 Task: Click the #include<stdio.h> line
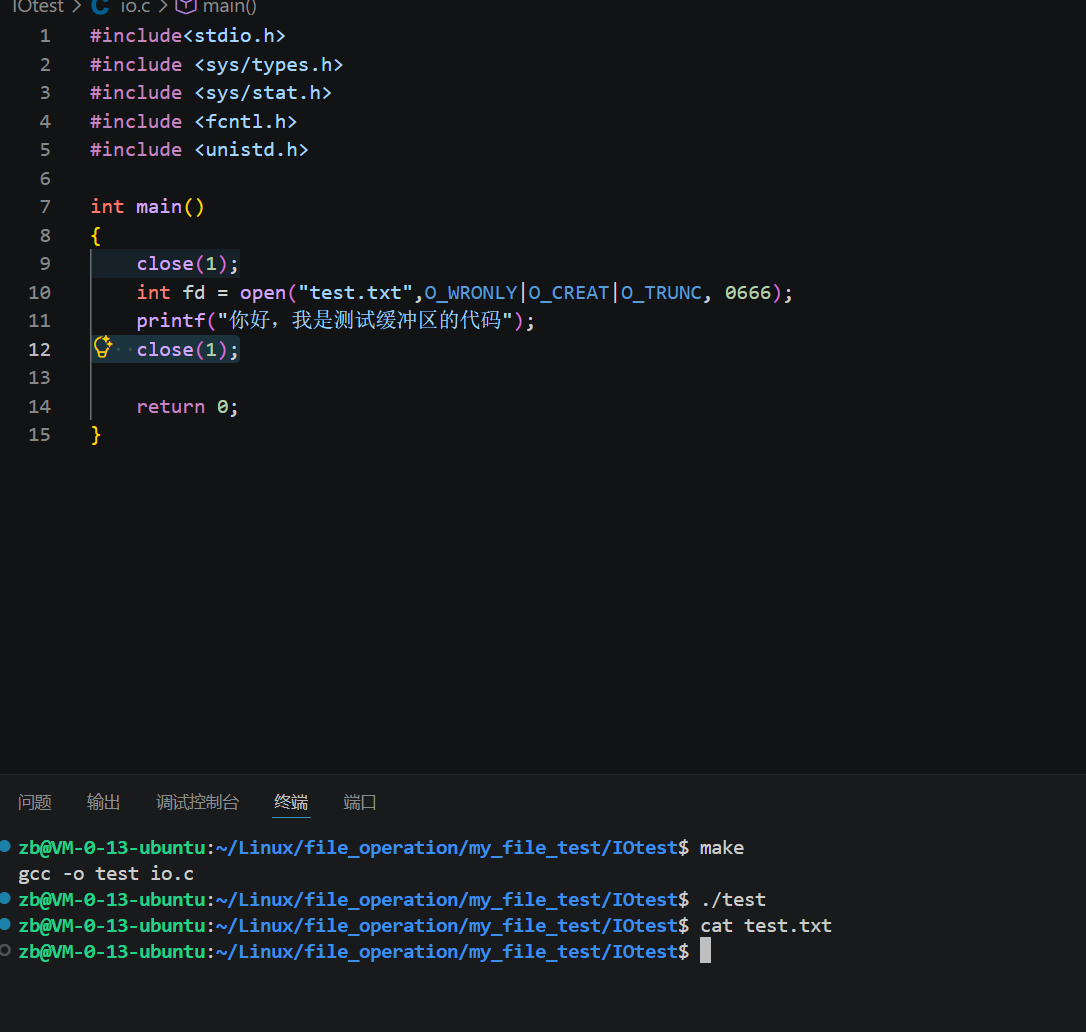188,36
